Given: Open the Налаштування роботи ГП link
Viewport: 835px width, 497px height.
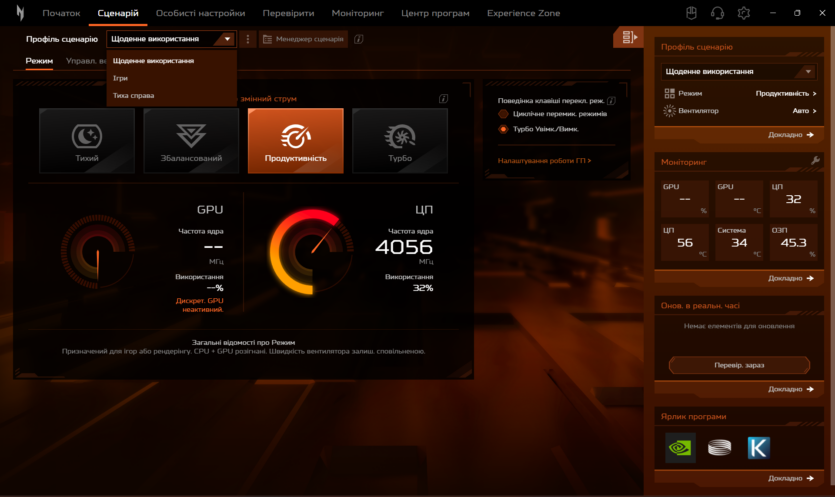Looking at the screenshot, I should point(544,160).
